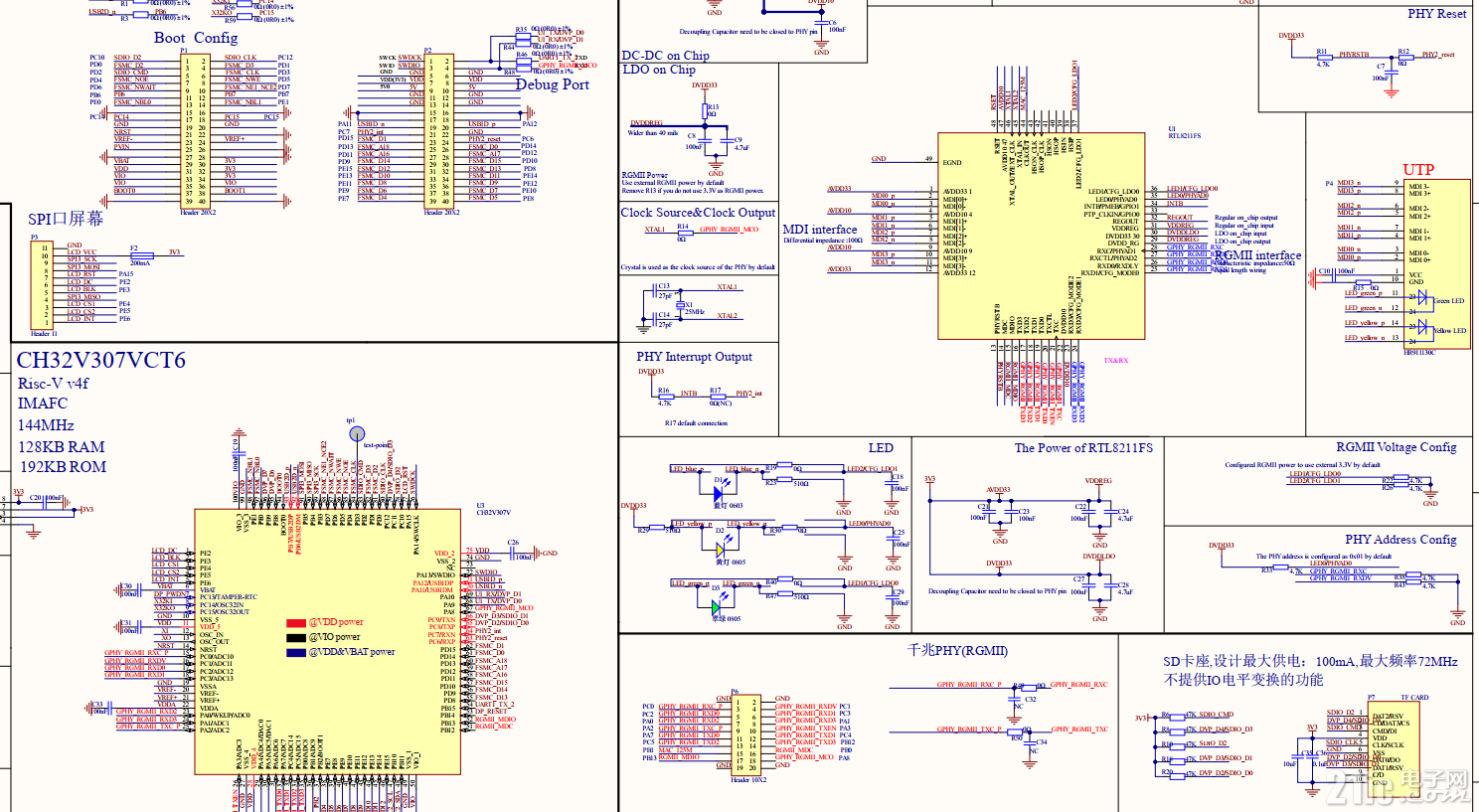Screen dimensions: 1479x812
Task: Click the black @VIO power legend swatch
Action: click(295, 638)
